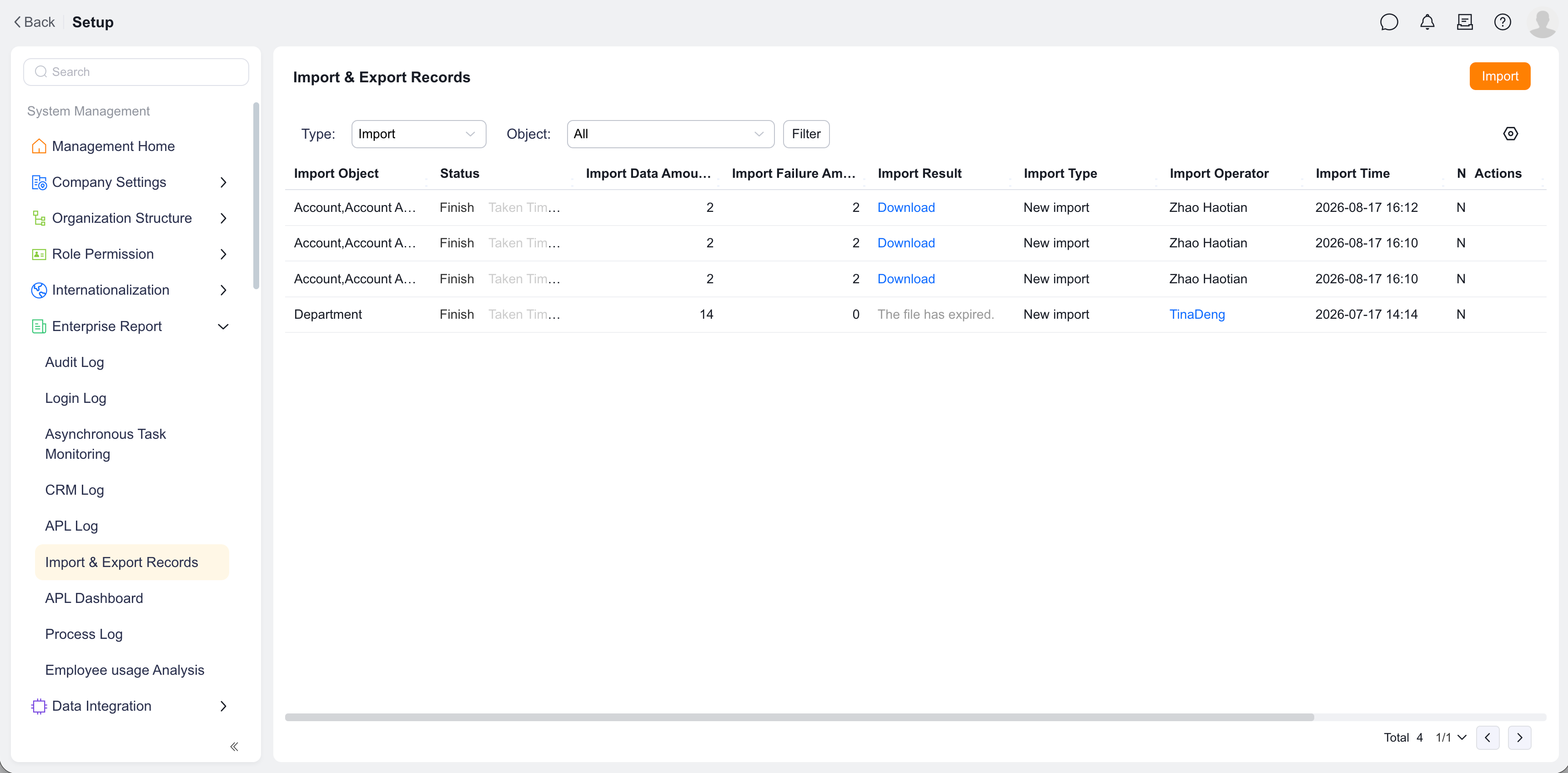Open TinaDeng operator link
The height and width of the screenshot is (773, 1568).
pos(1197,314)
